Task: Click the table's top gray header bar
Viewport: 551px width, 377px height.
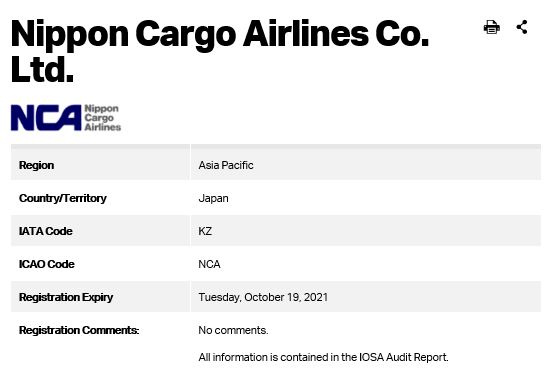Action: 276,146
